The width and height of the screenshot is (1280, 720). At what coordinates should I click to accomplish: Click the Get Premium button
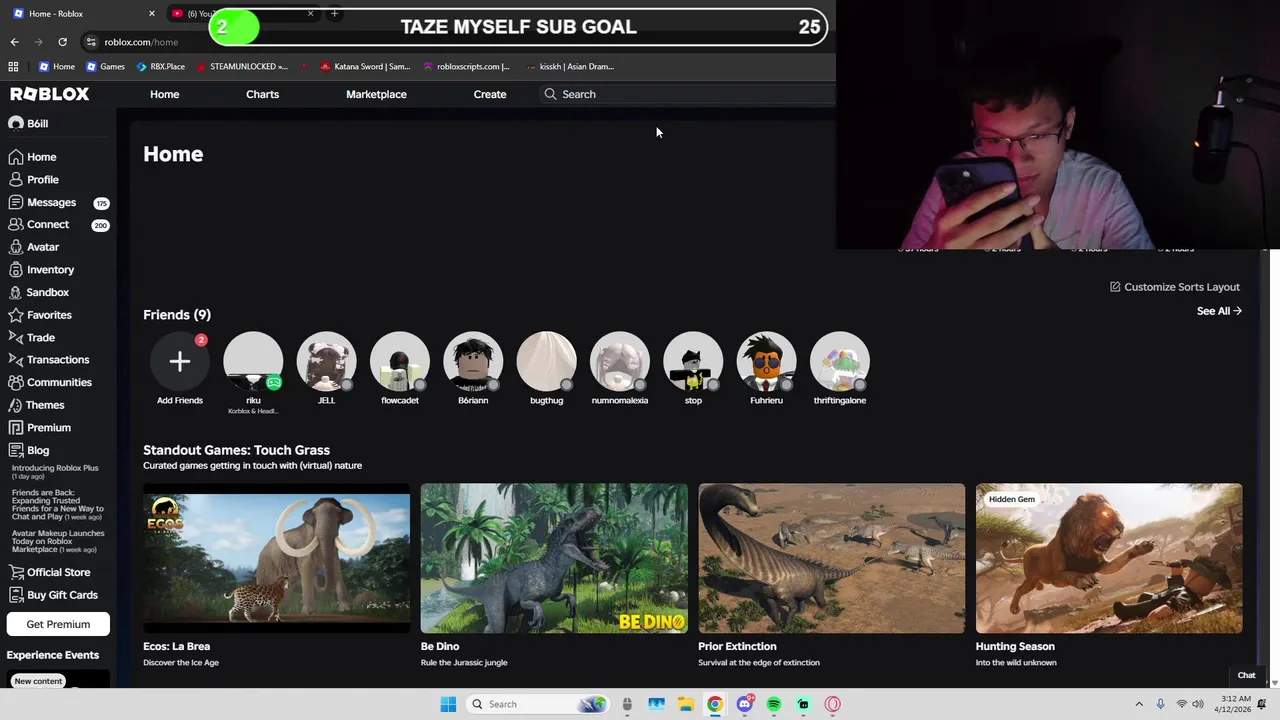[58, 624]
